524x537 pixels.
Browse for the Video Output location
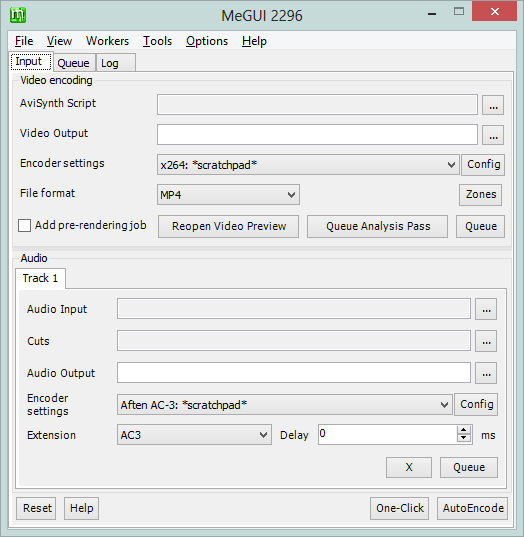click(x=493, y=135)
